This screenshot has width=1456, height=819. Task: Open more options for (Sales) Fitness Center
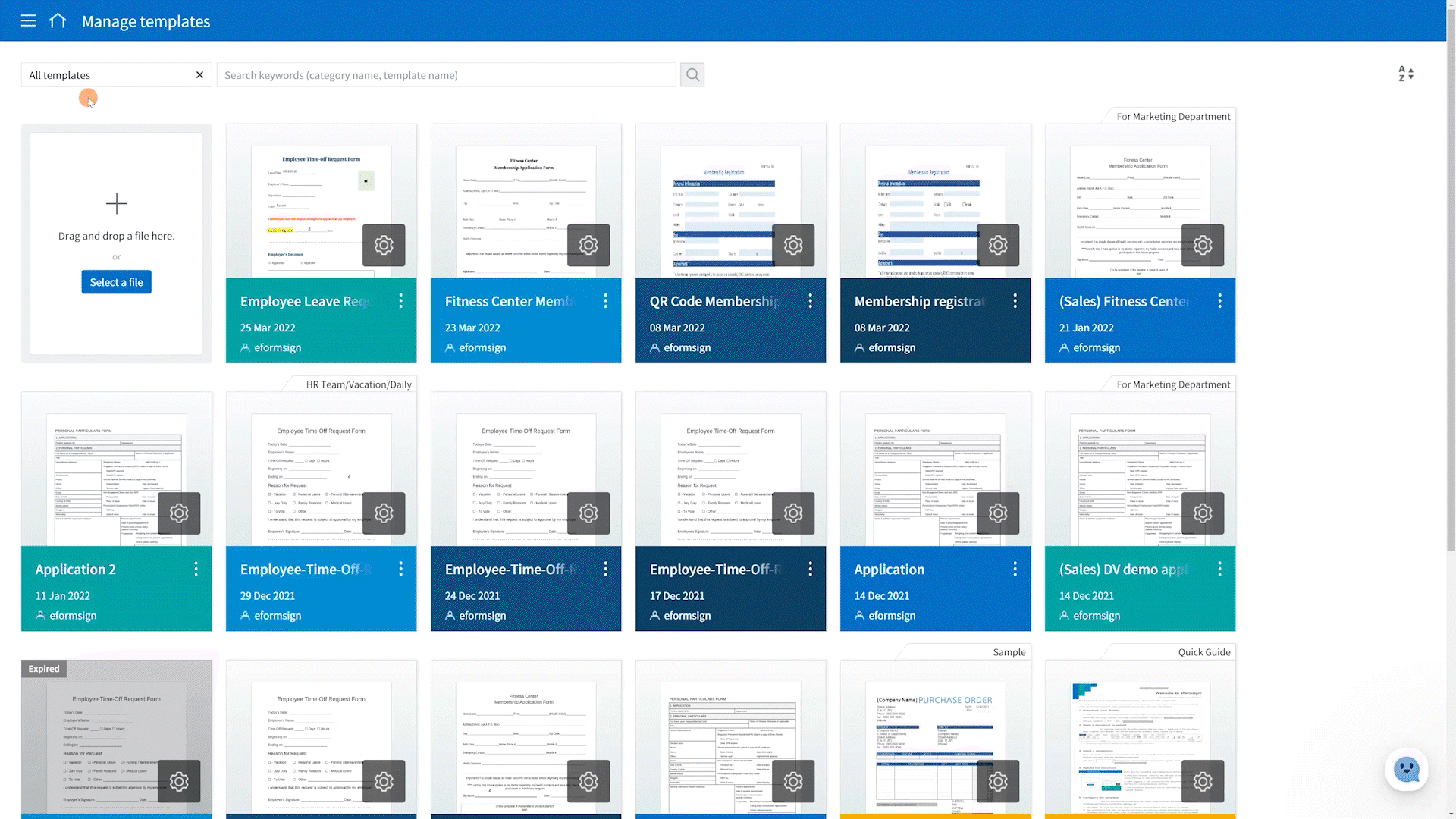click(1219, 301)
